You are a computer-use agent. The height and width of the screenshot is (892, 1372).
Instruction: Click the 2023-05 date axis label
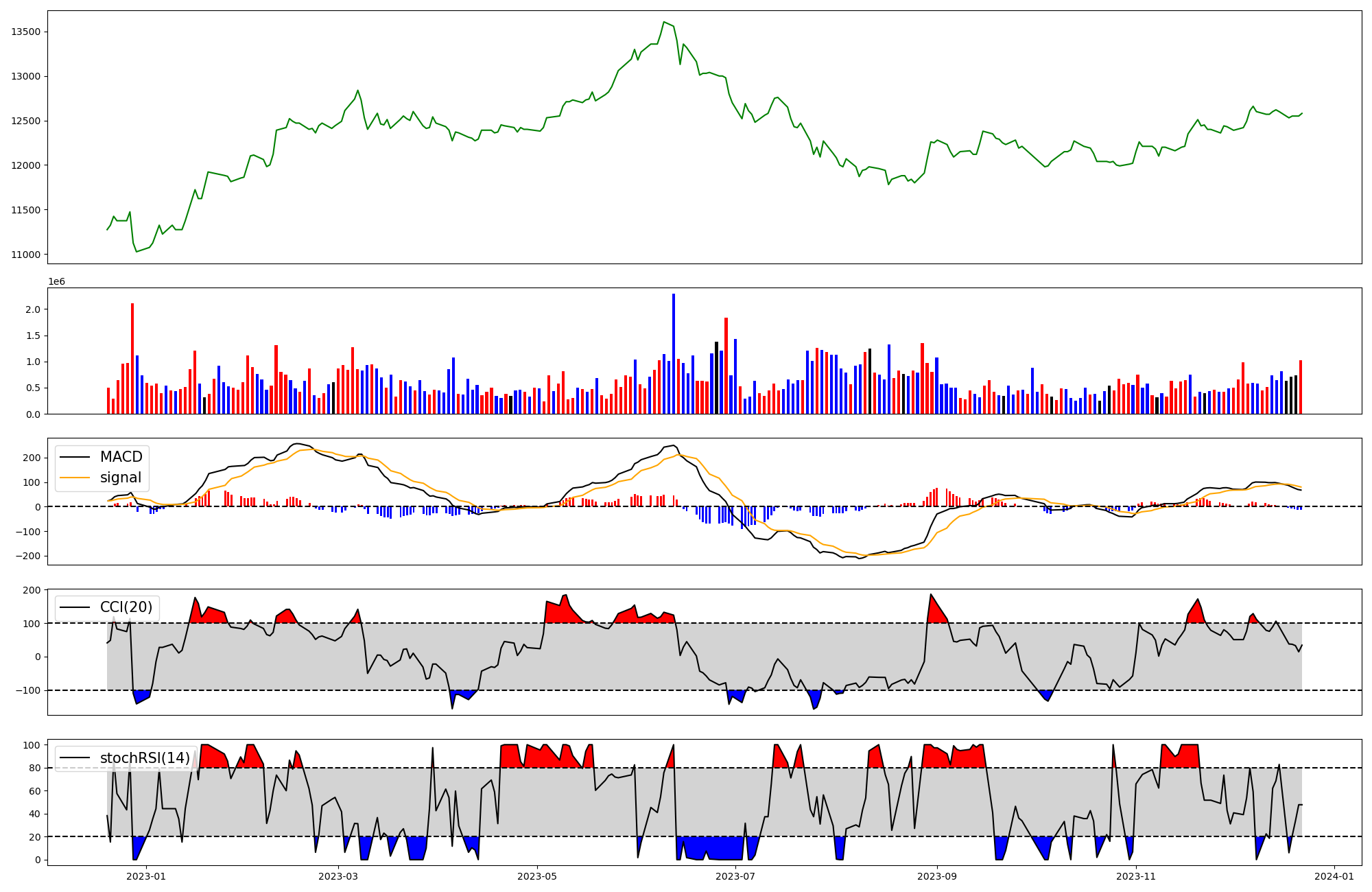pos(536,876)
